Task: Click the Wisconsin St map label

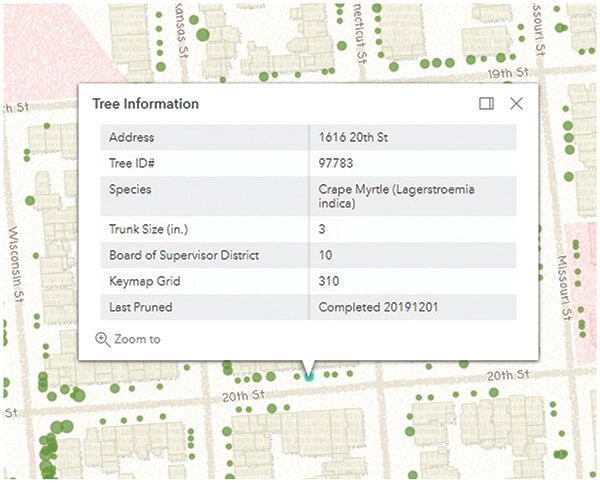Action: pos(16,264)
